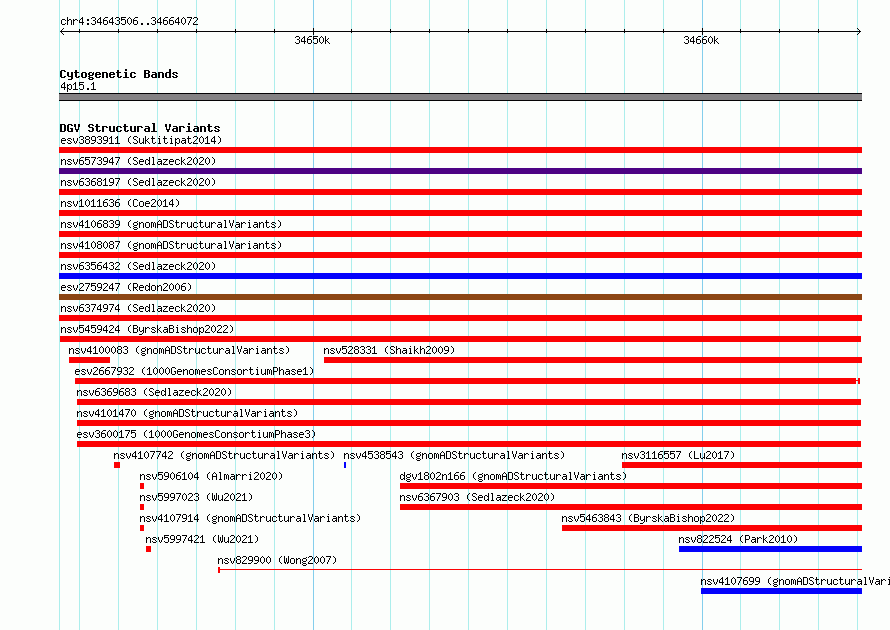Screen dimensions: 890x630
Task: Click the nsv6356432 (Sedlazeck2020) label
Action: click(138, 266)
